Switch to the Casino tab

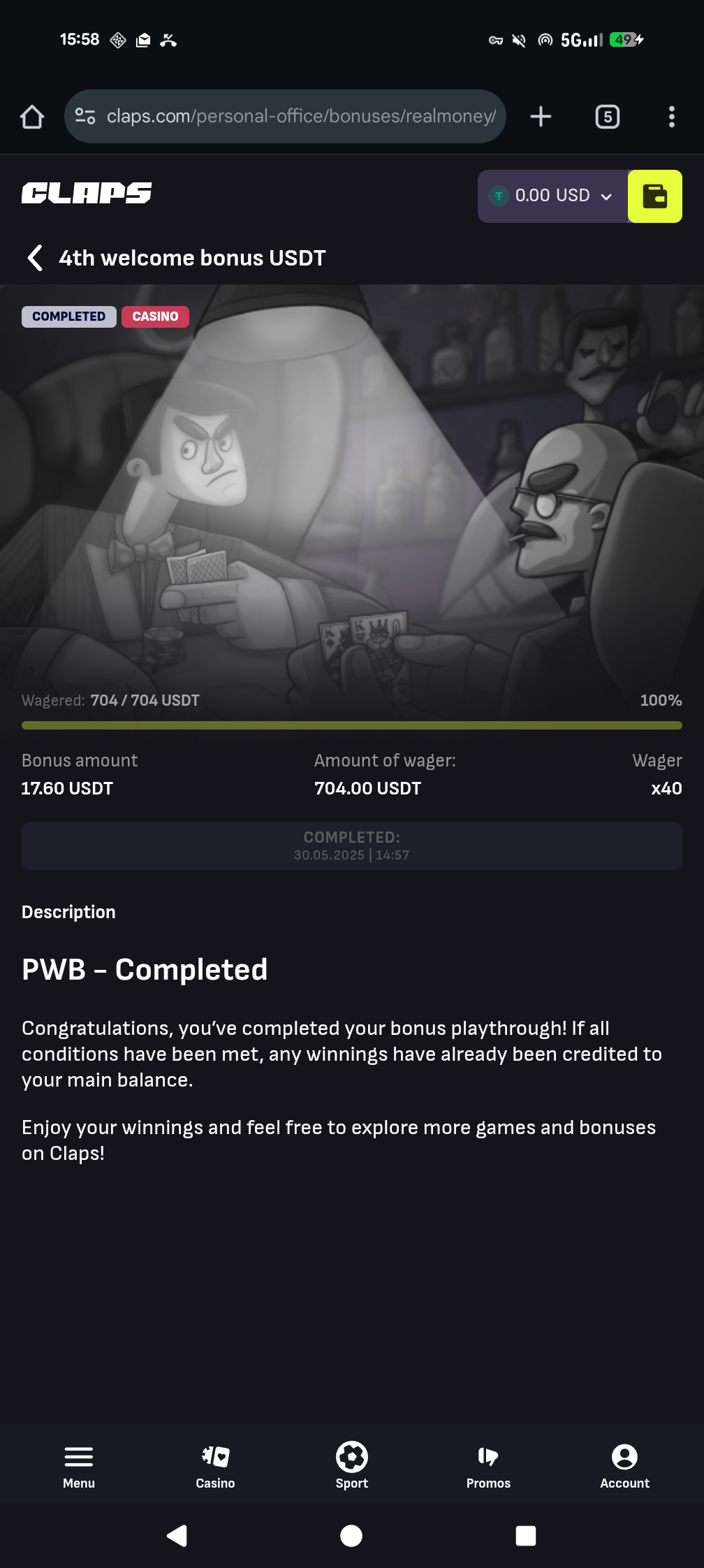(215, 1465)
